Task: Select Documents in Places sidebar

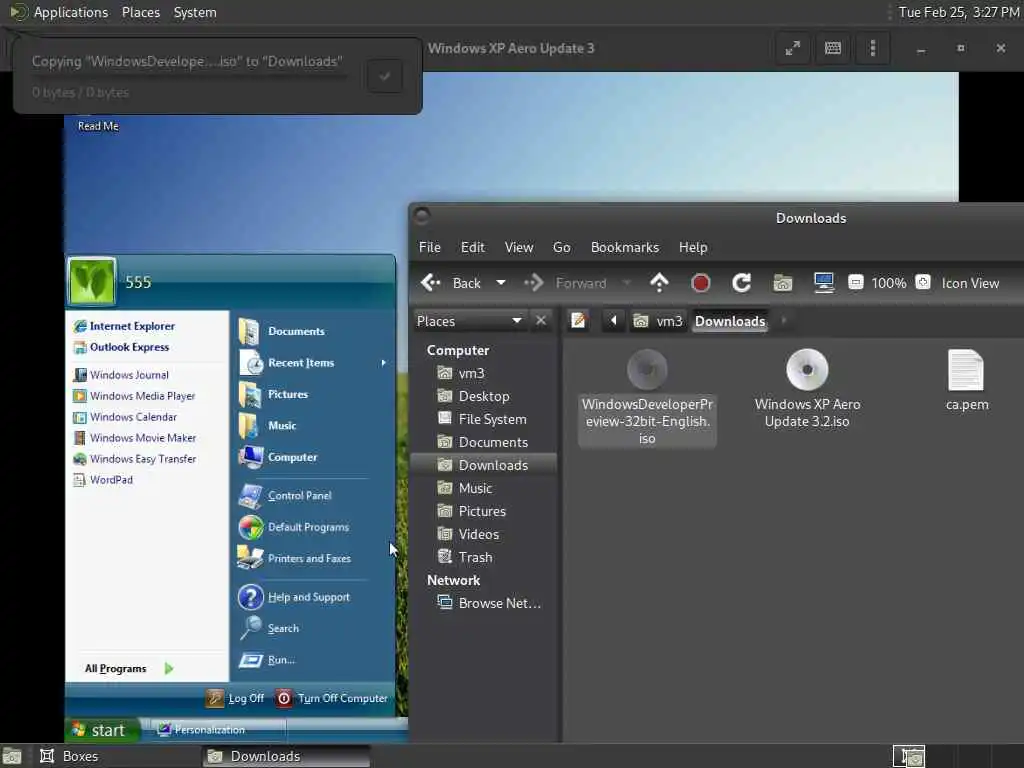Action: click(x=484, y=442)
